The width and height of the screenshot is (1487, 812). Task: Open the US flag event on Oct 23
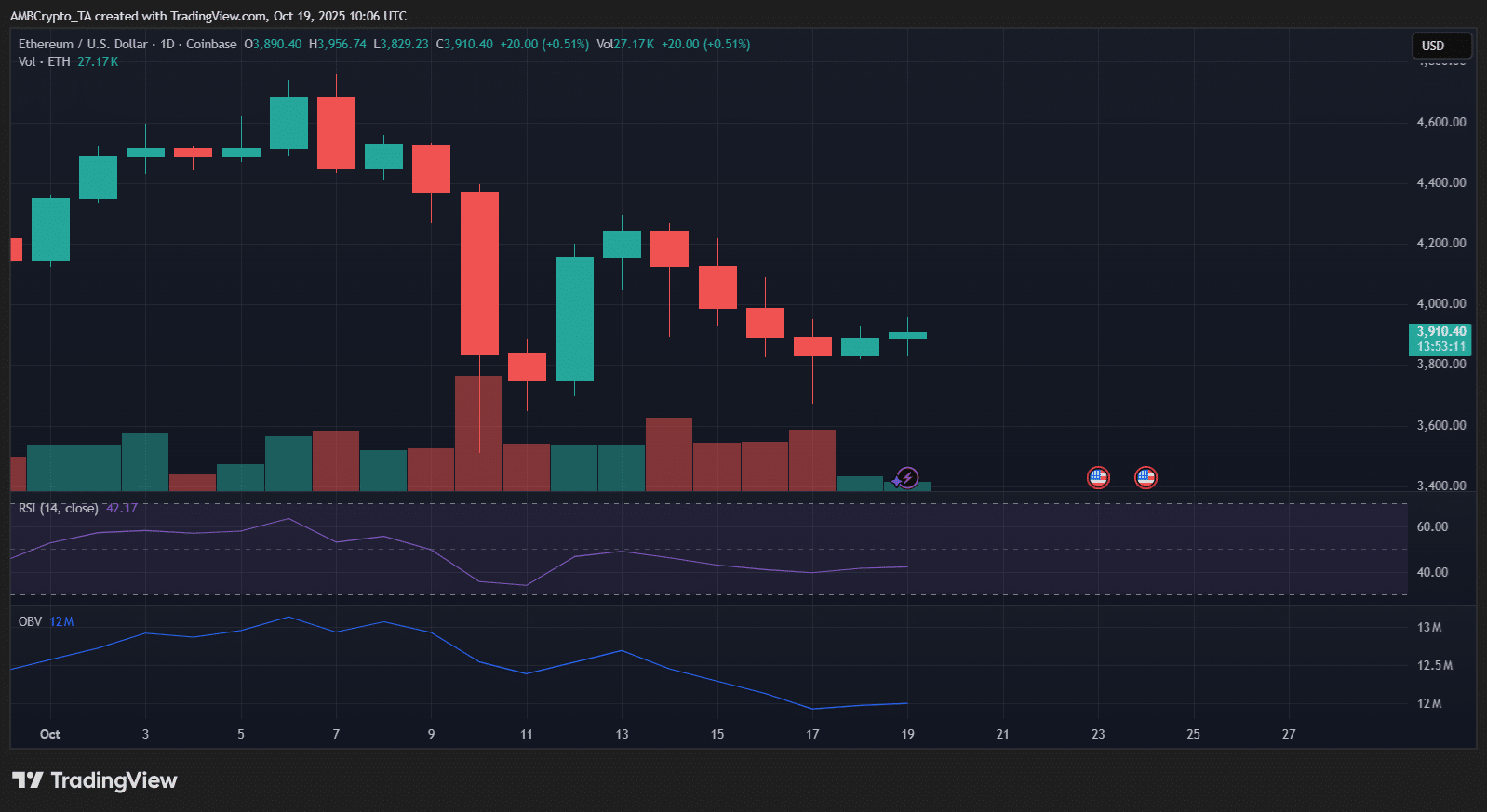click(1098, 478)
